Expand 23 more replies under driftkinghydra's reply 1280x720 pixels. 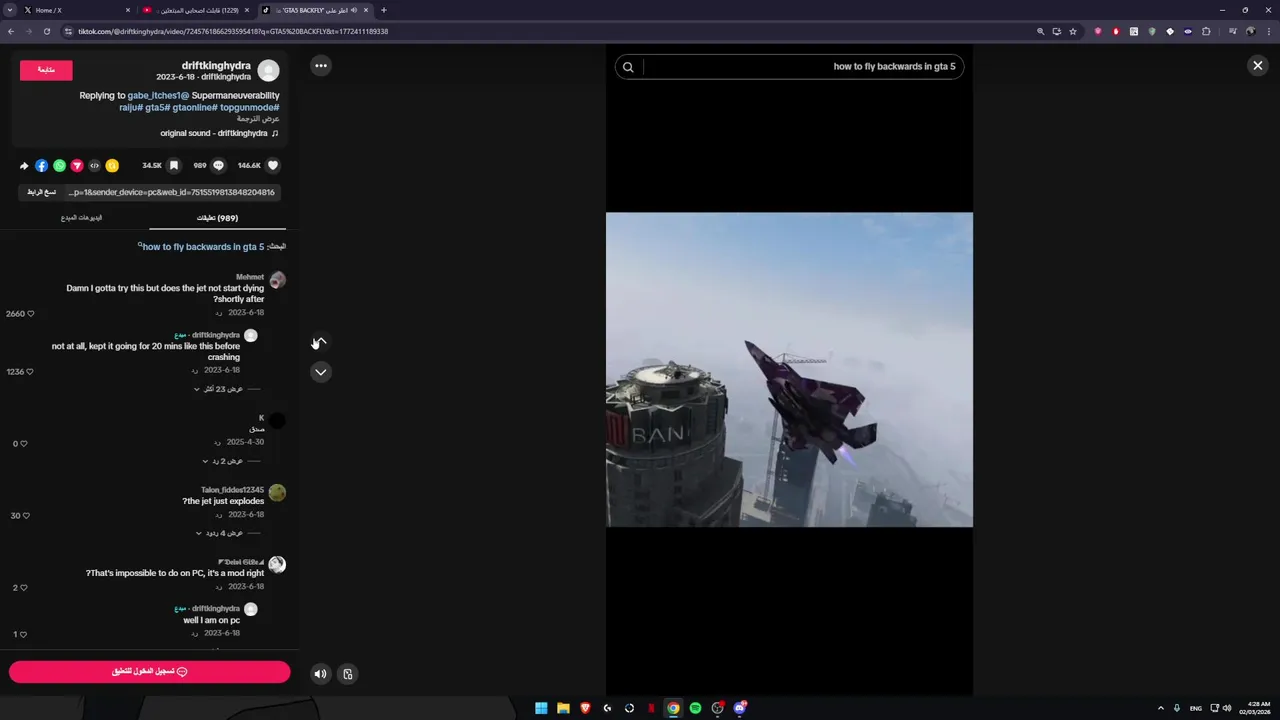click(226, 389)
